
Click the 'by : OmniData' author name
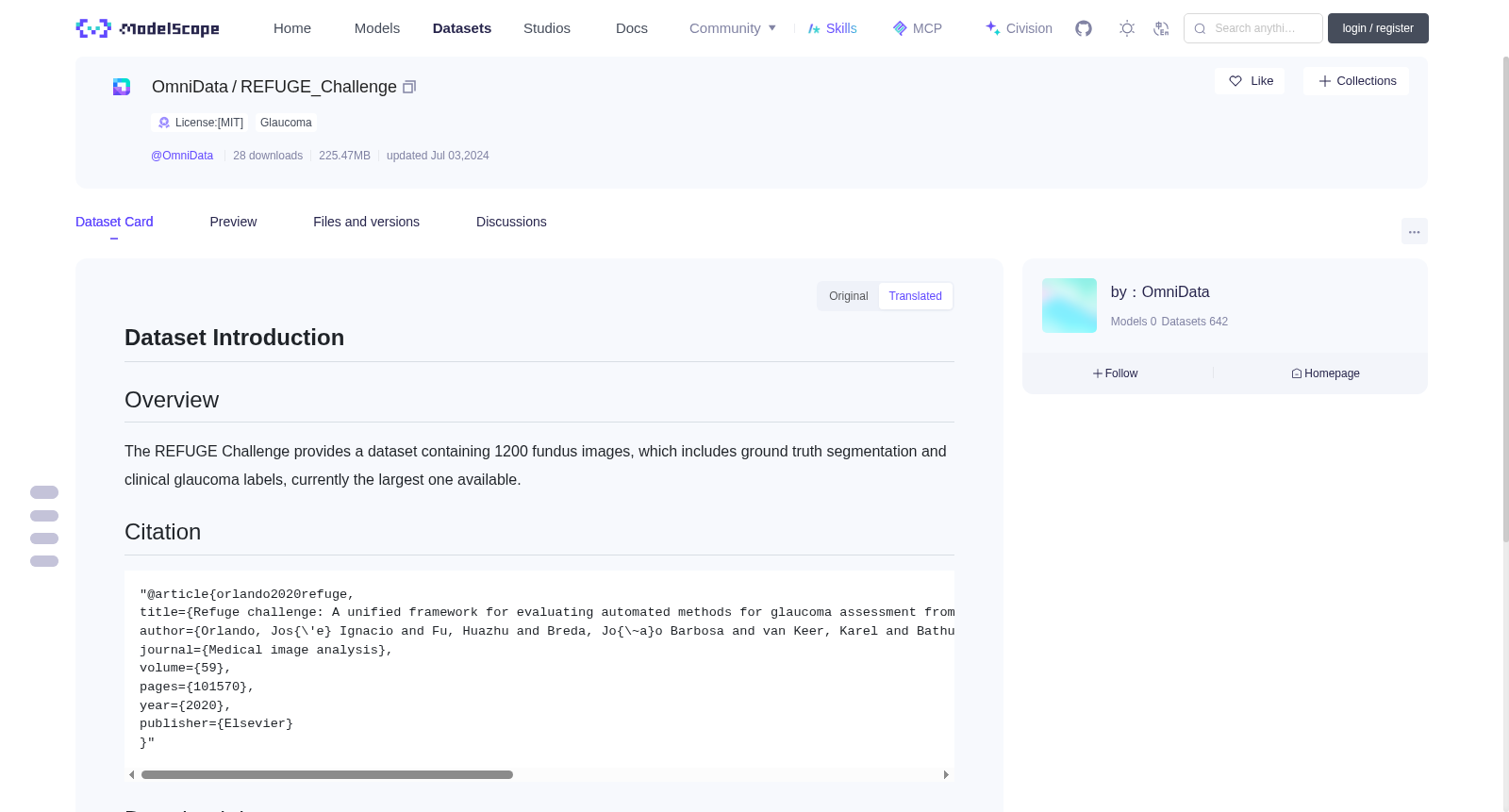coord(1160,292)
